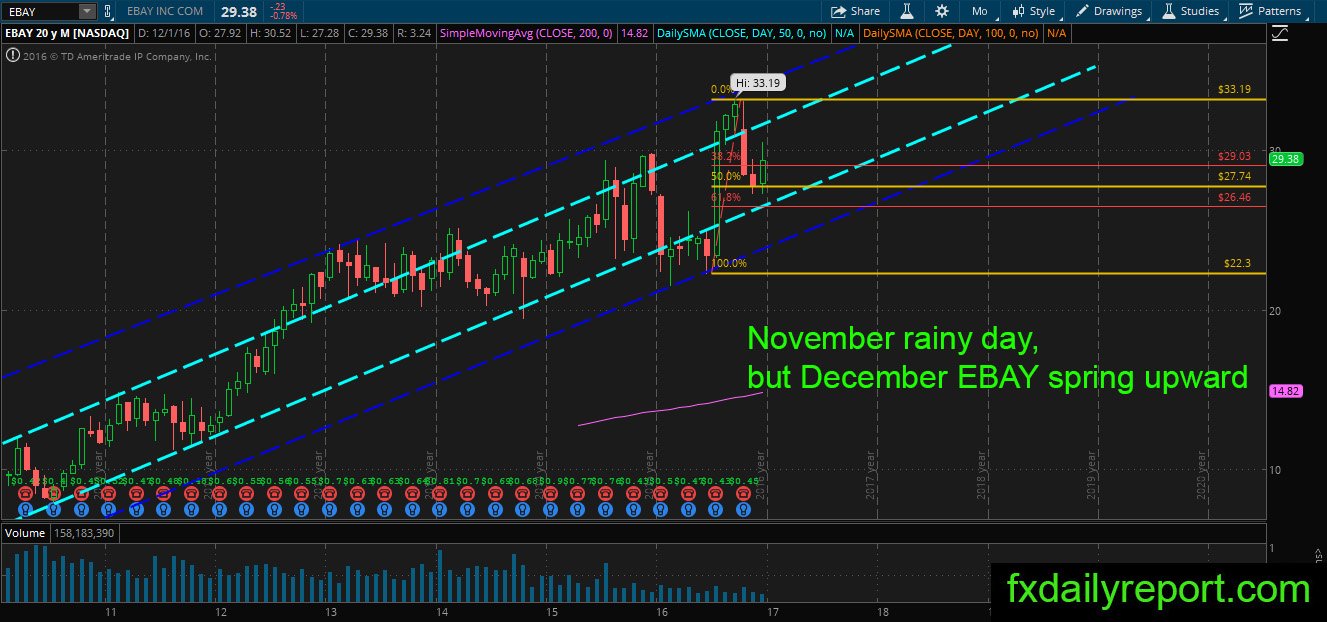Click the year 14 label on the time axis

pyautogui.click(x=440, y=611)
